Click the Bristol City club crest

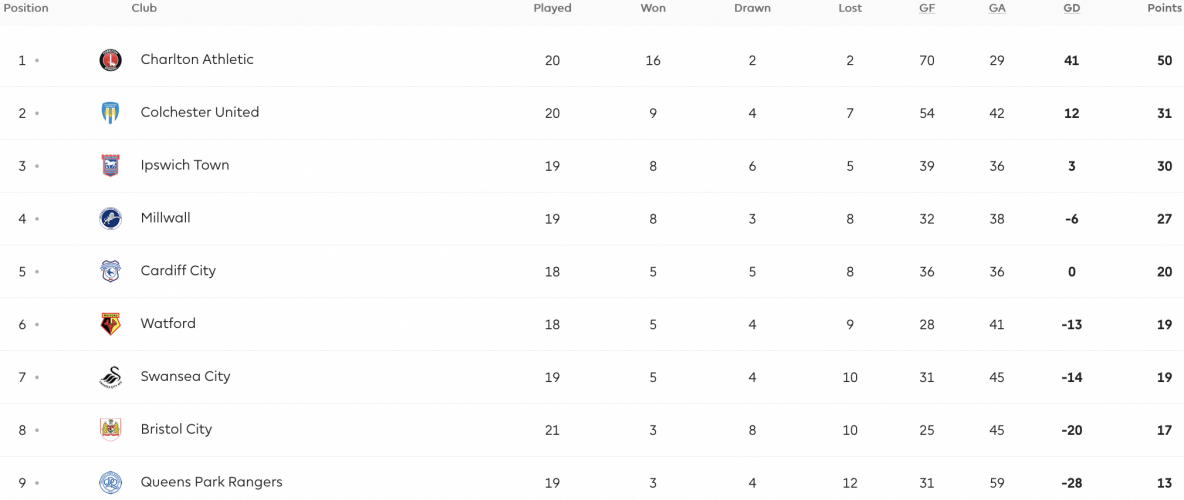tap(110, 430)
